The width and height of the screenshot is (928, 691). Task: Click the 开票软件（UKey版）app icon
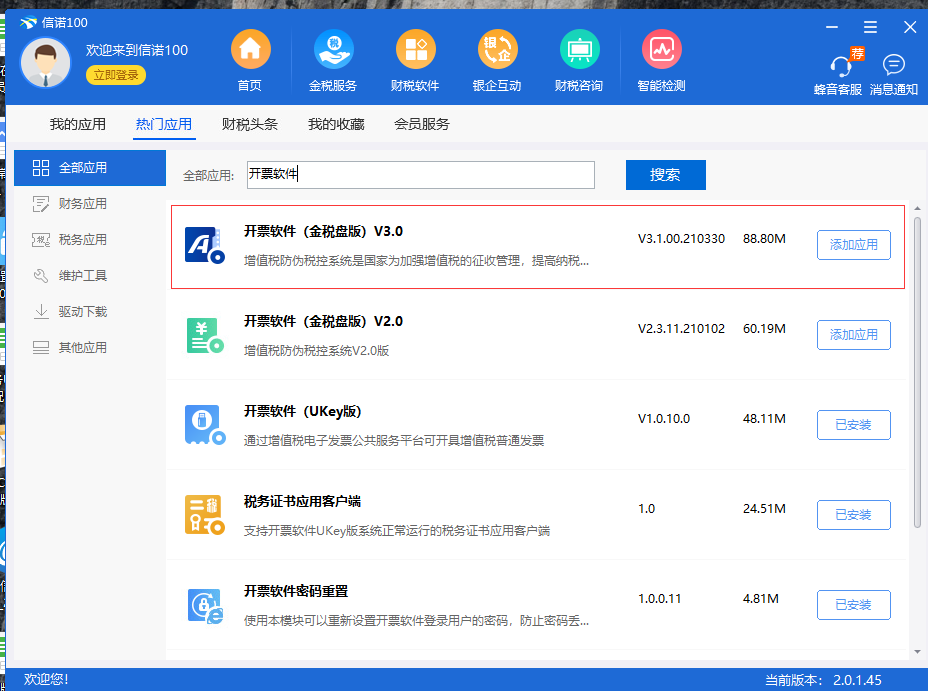pyautogui.click(x=205, y=425)
